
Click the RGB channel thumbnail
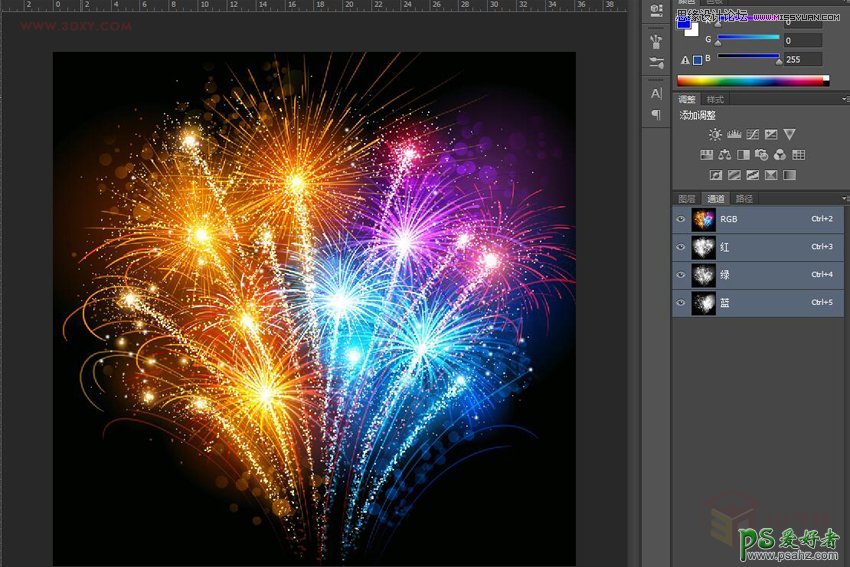pyautogui.click(x=704, y=219)
